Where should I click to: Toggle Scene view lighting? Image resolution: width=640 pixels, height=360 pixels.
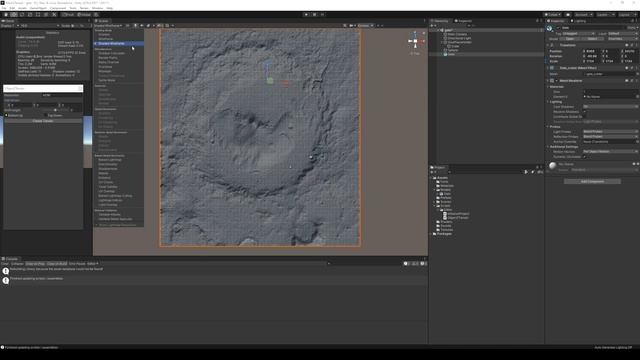[x=136, y=26]
